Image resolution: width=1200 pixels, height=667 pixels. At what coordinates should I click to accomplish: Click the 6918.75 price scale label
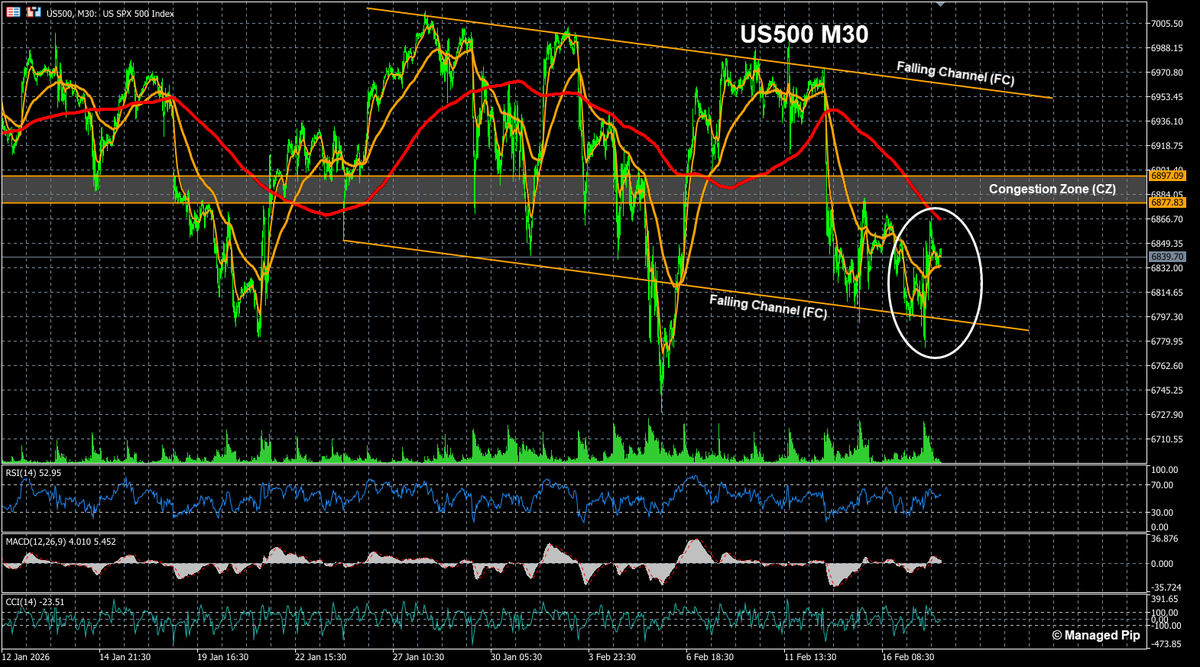pos(1167,146)
